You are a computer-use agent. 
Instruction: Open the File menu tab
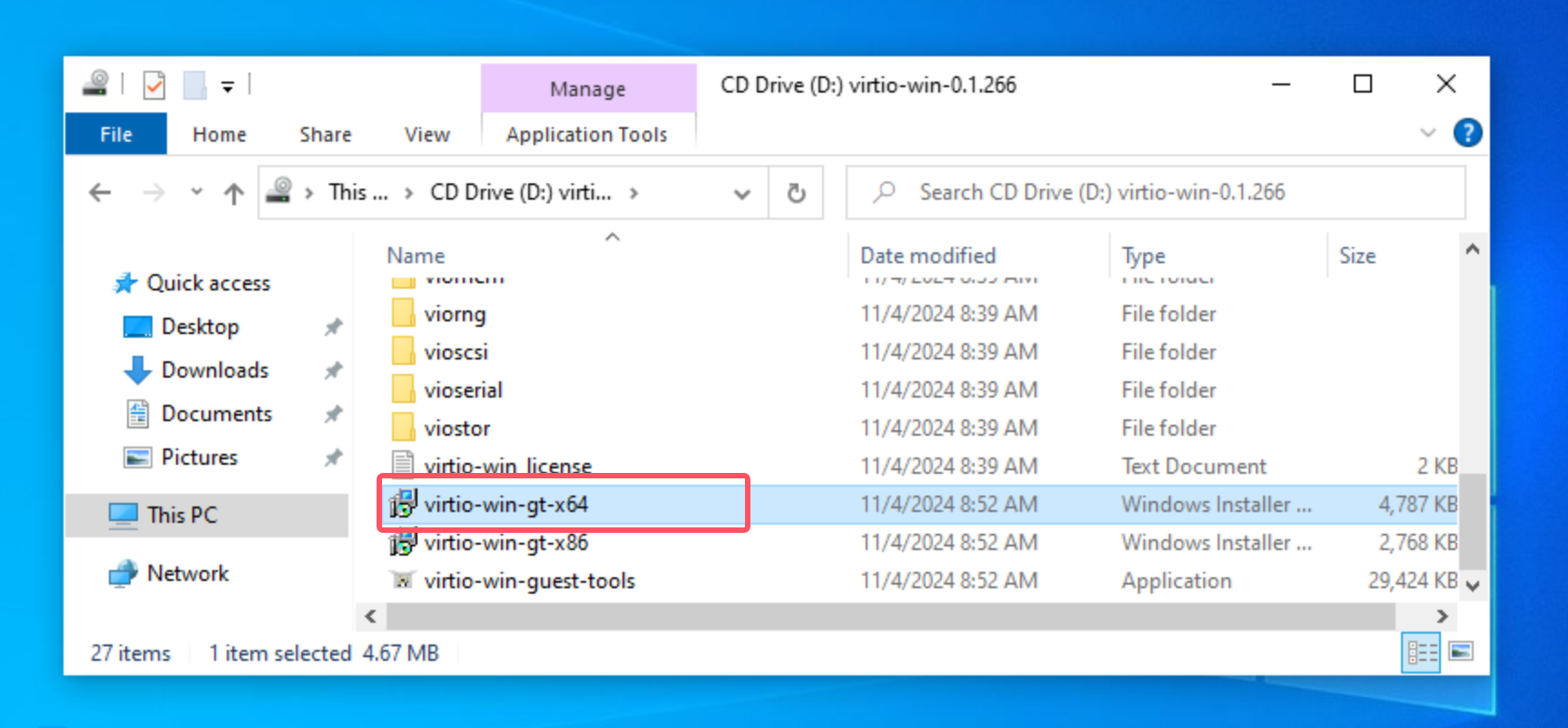(x=115, y=134)
